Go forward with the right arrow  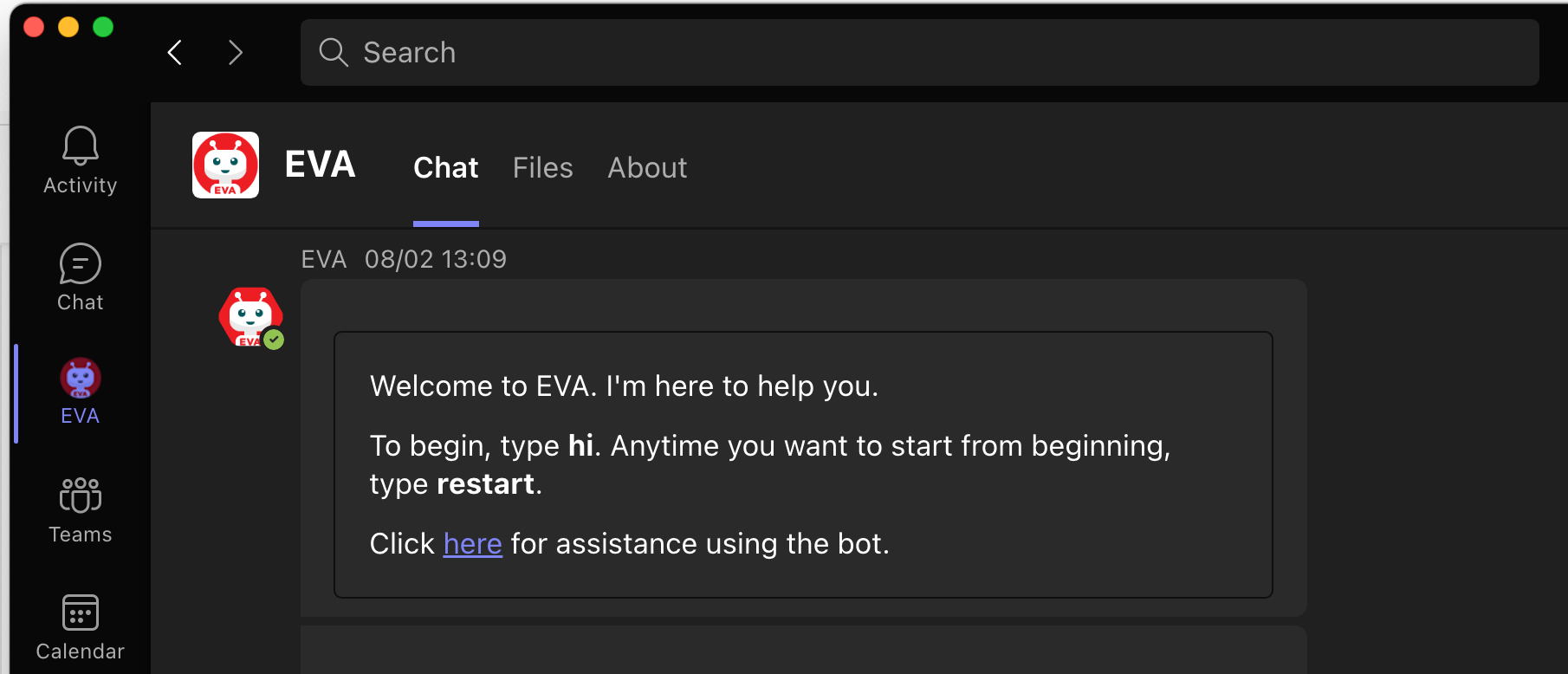pyautogui.click(x=235, y=53)
